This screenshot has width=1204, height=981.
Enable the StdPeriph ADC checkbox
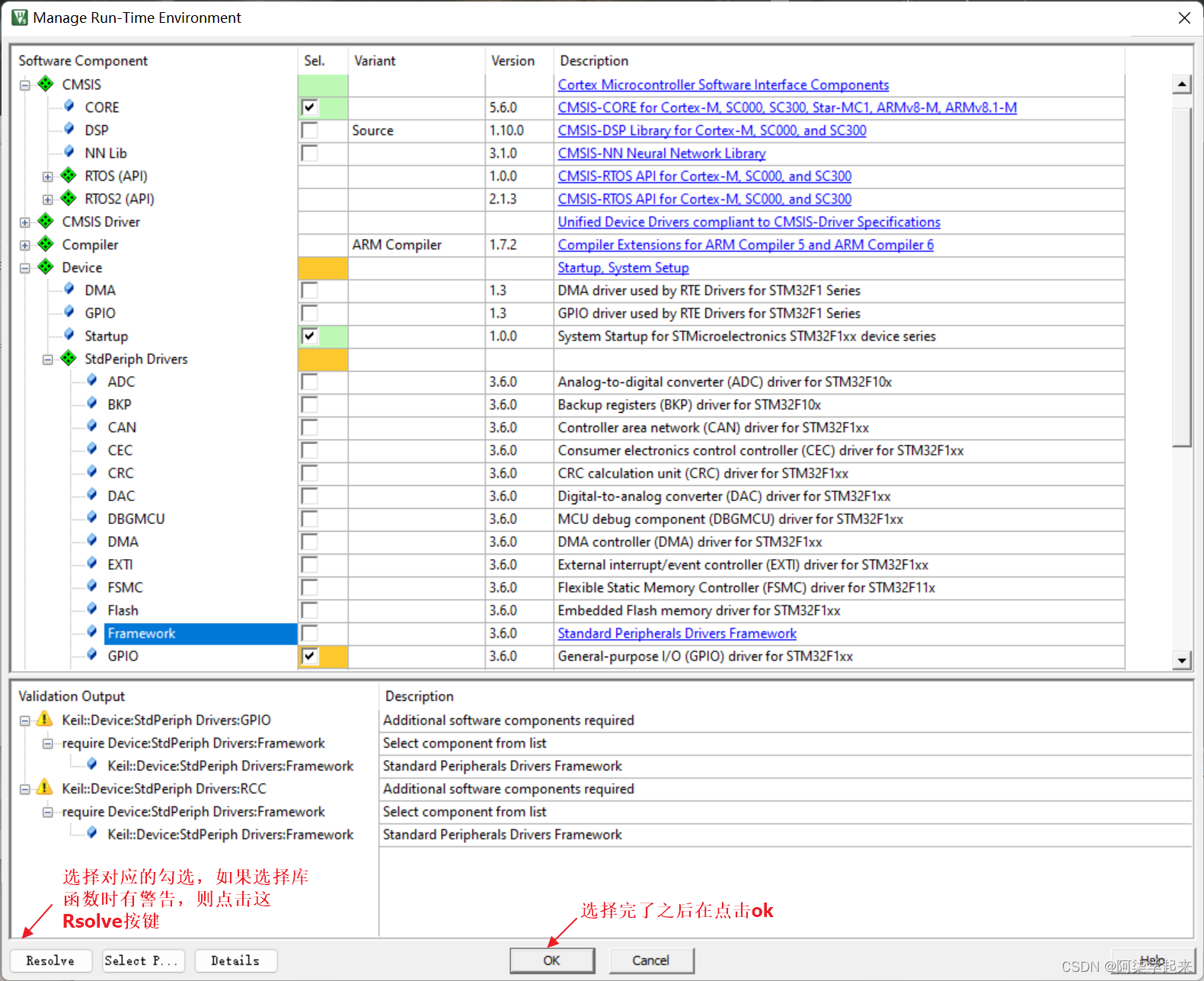click(x=309, y=382)
